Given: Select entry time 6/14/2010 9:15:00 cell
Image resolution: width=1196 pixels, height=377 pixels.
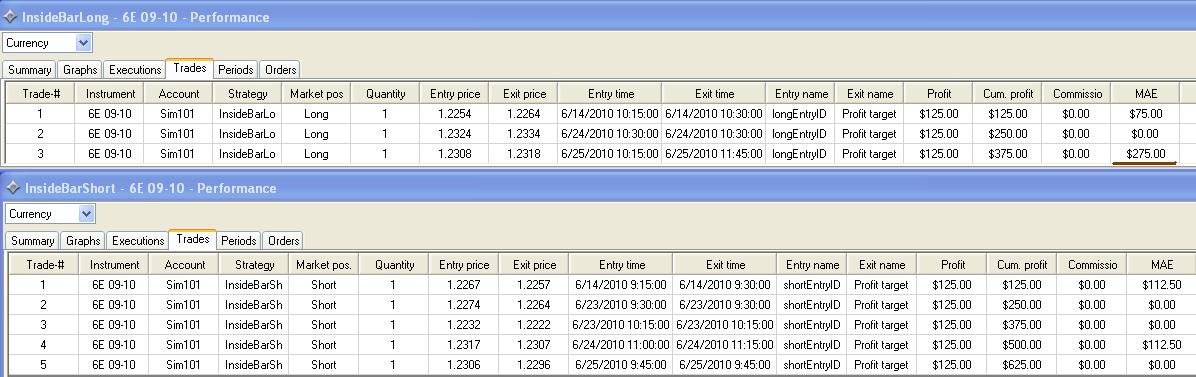Looking at the screenshot, I should pyautogui.click(x=622, y=285).
